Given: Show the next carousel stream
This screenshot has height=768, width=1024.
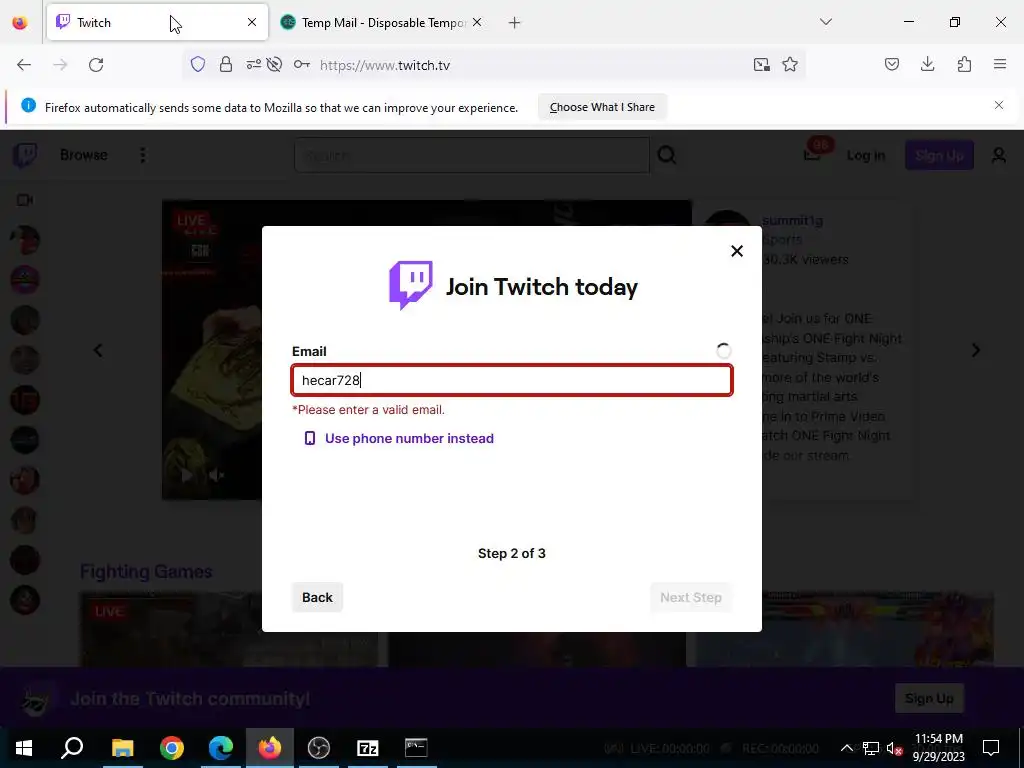Looking at the screenshot, I should (976, 350).
